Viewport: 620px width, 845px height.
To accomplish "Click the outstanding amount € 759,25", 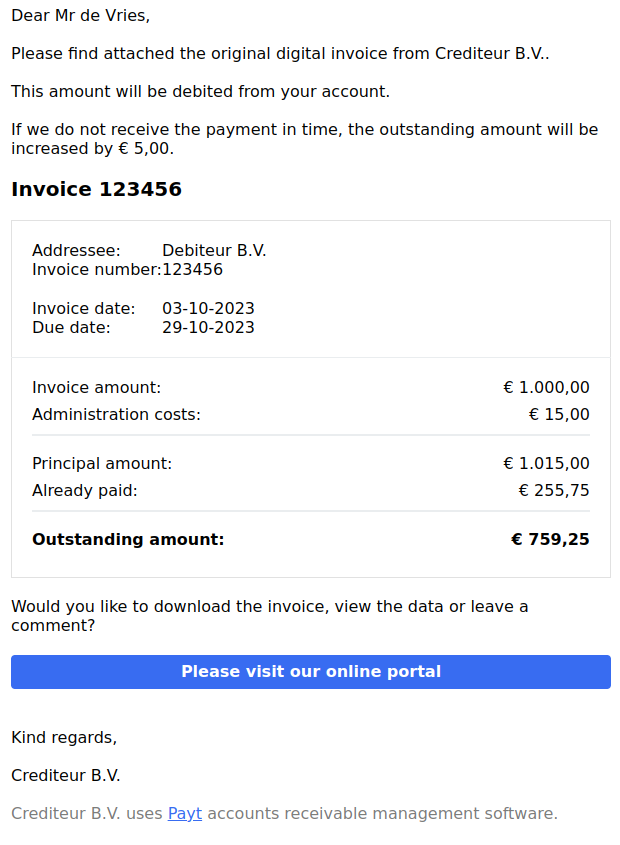I will 550,539.
